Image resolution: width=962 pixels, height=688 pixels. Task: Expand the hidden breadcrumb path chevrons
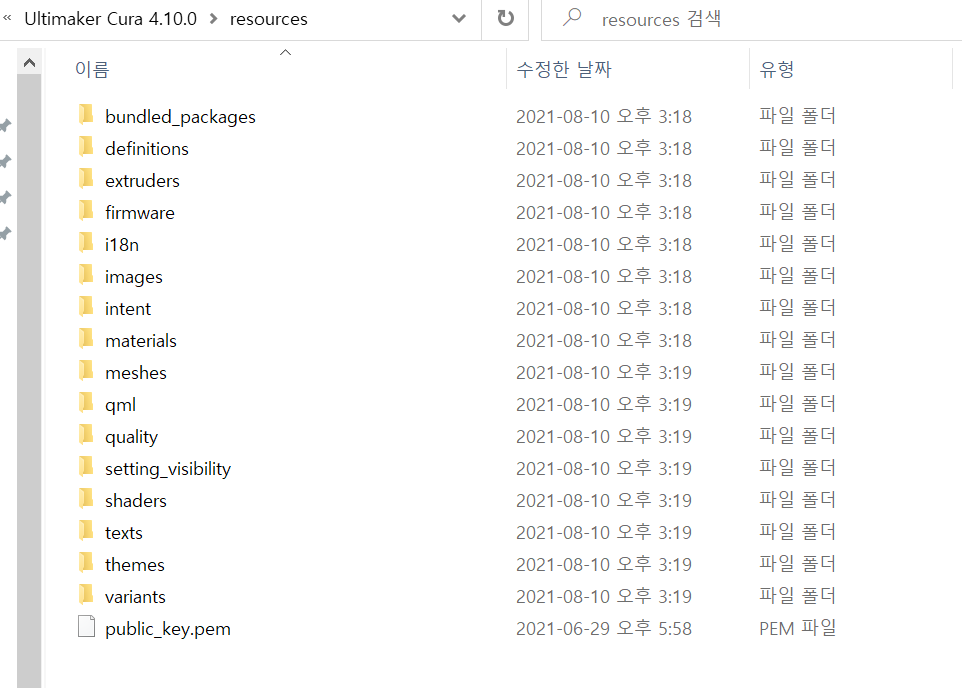[x=7, y=18]
